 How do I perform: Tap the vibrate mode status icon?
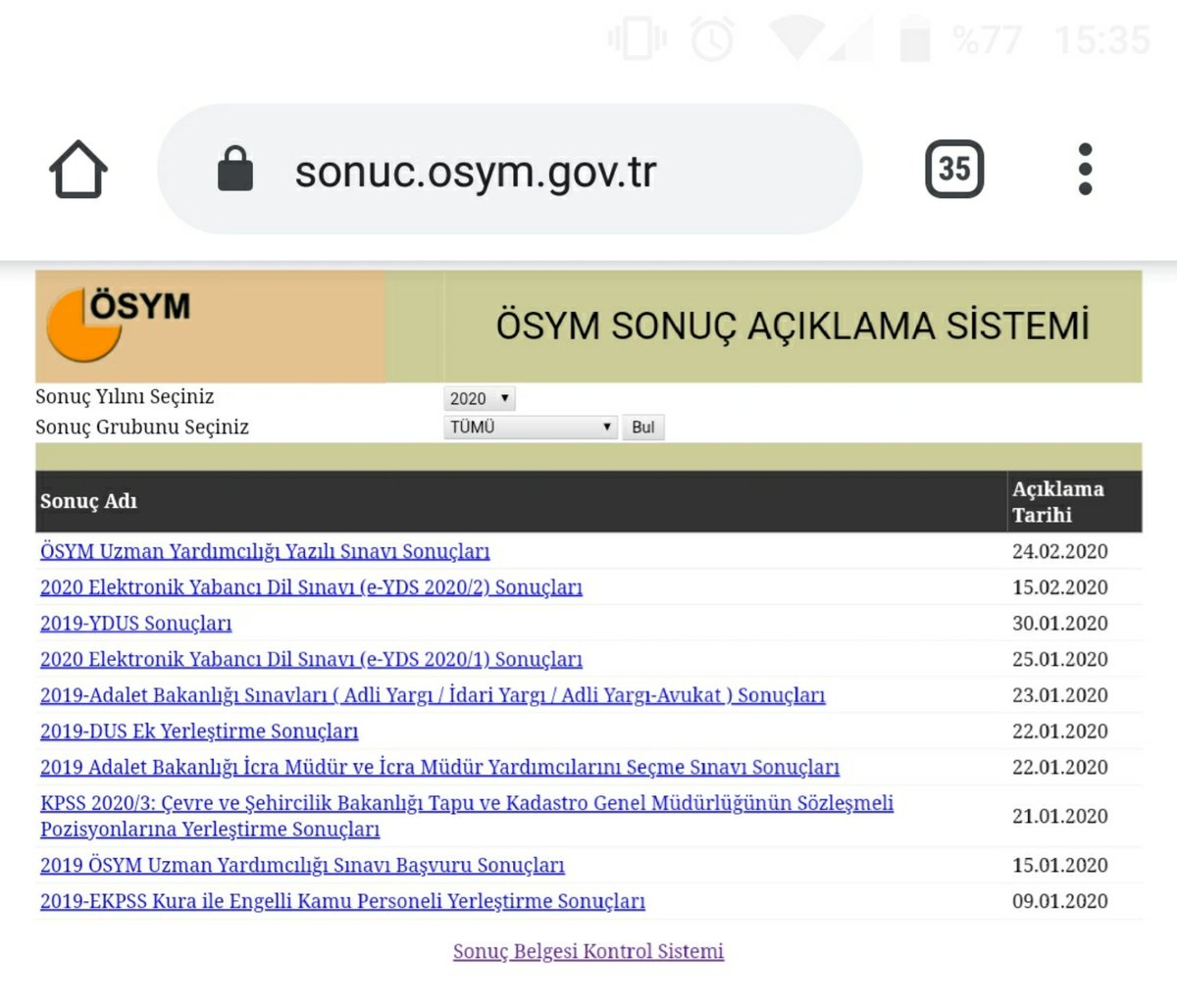point(637,40)
